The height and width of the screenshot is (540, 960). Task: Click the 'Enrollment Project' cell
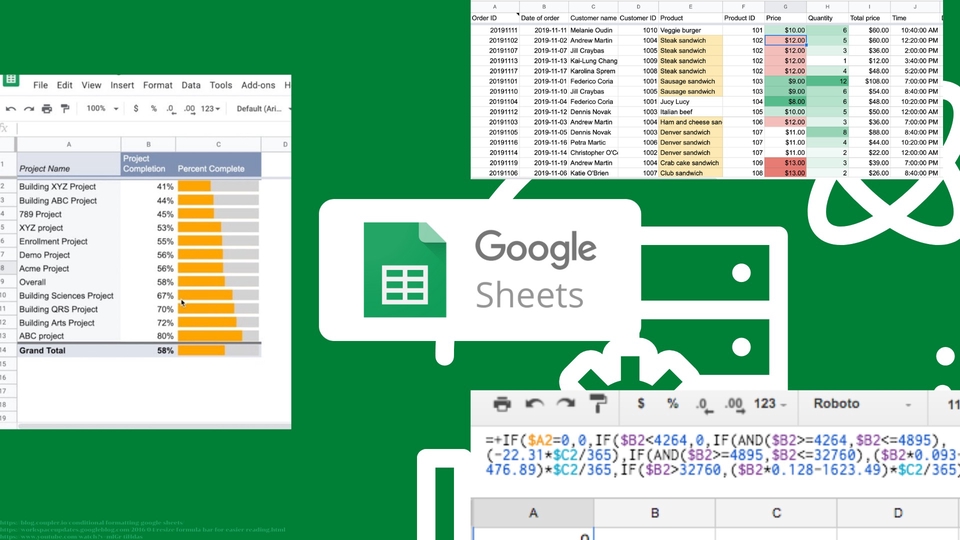[x=69, y=241]
